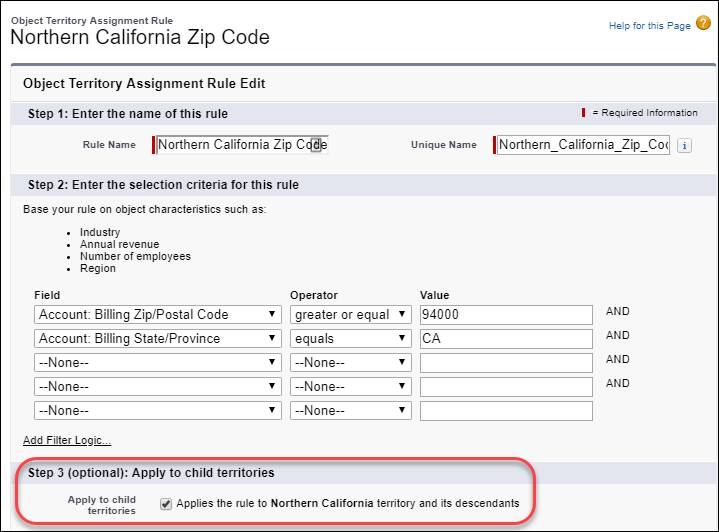This screenshot has width=719, height=532.
Task: Click into the Unique Name text field
Action: point(583,145)
